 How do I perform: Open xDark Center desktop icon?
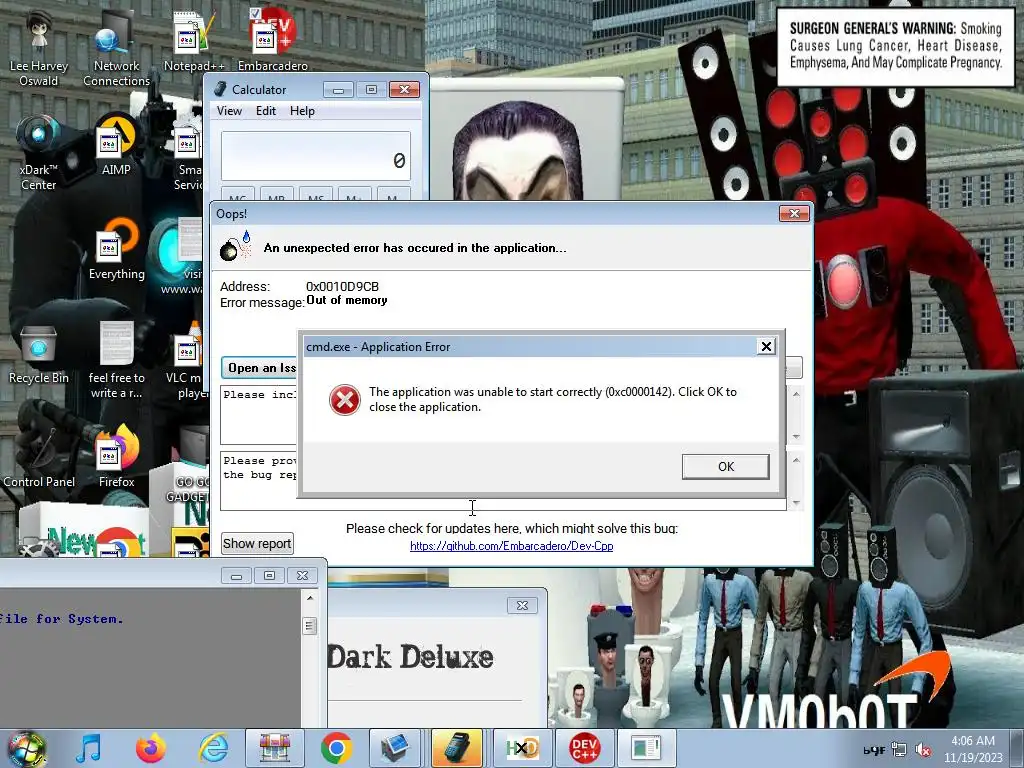[x=39, y=153]
